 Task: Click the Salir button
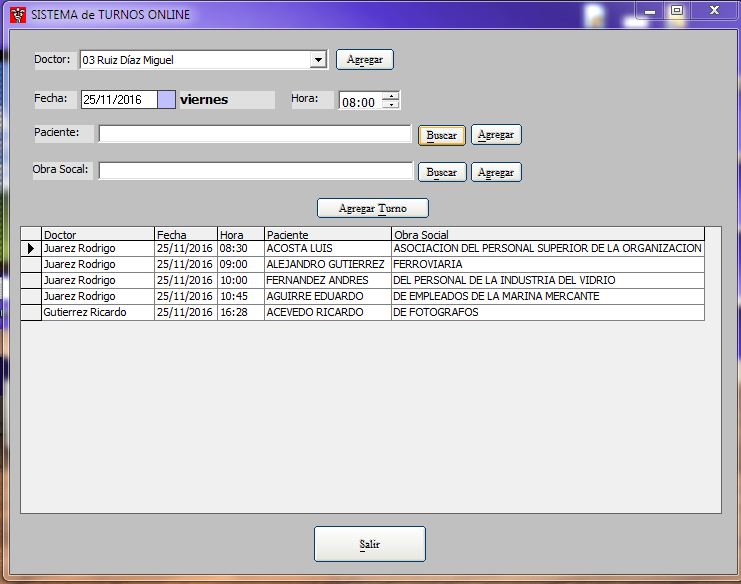click(x=370, y=544)
